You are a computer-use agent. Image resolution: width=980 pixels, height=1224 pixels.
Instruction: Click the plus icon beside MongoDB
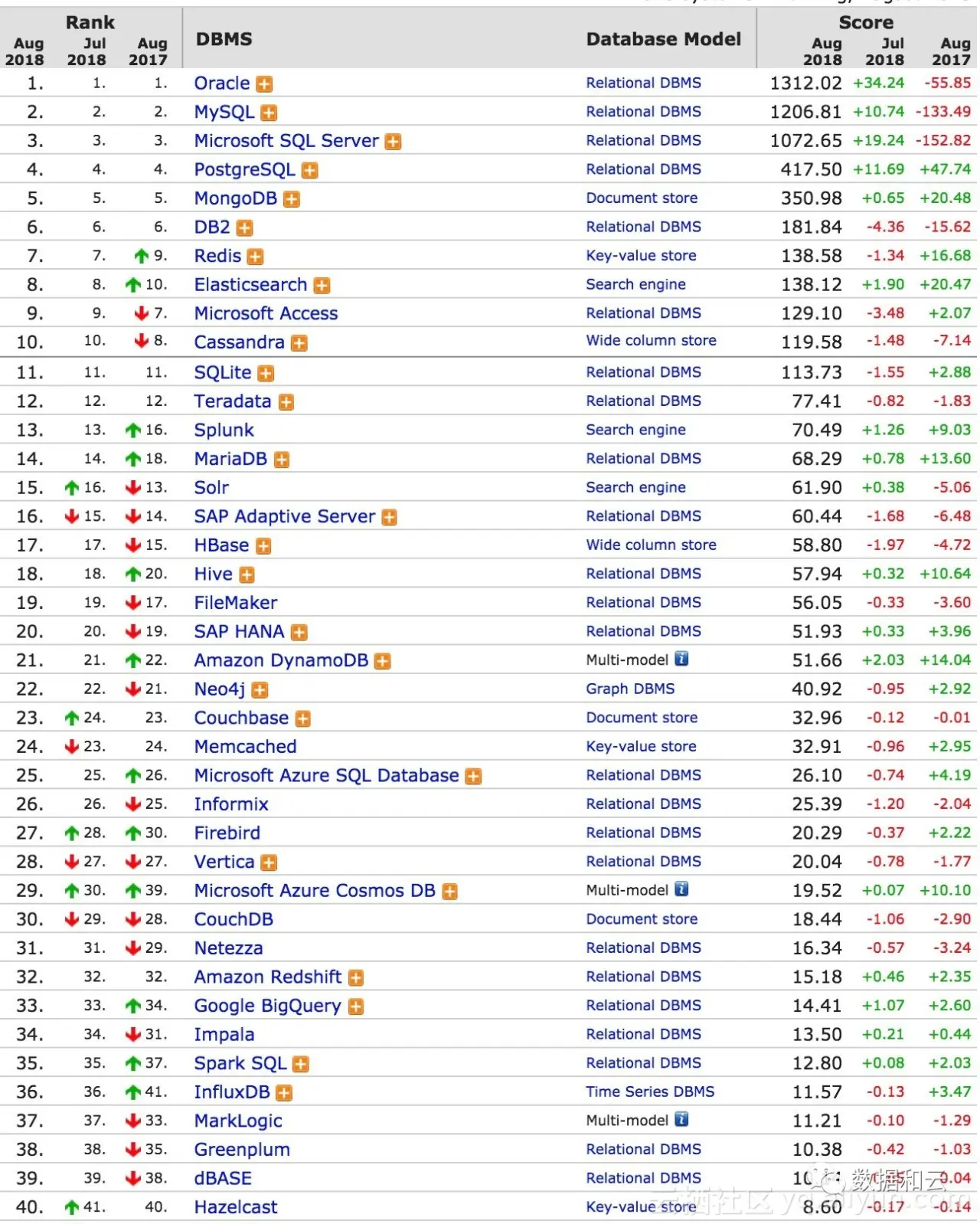click(292, 199)
